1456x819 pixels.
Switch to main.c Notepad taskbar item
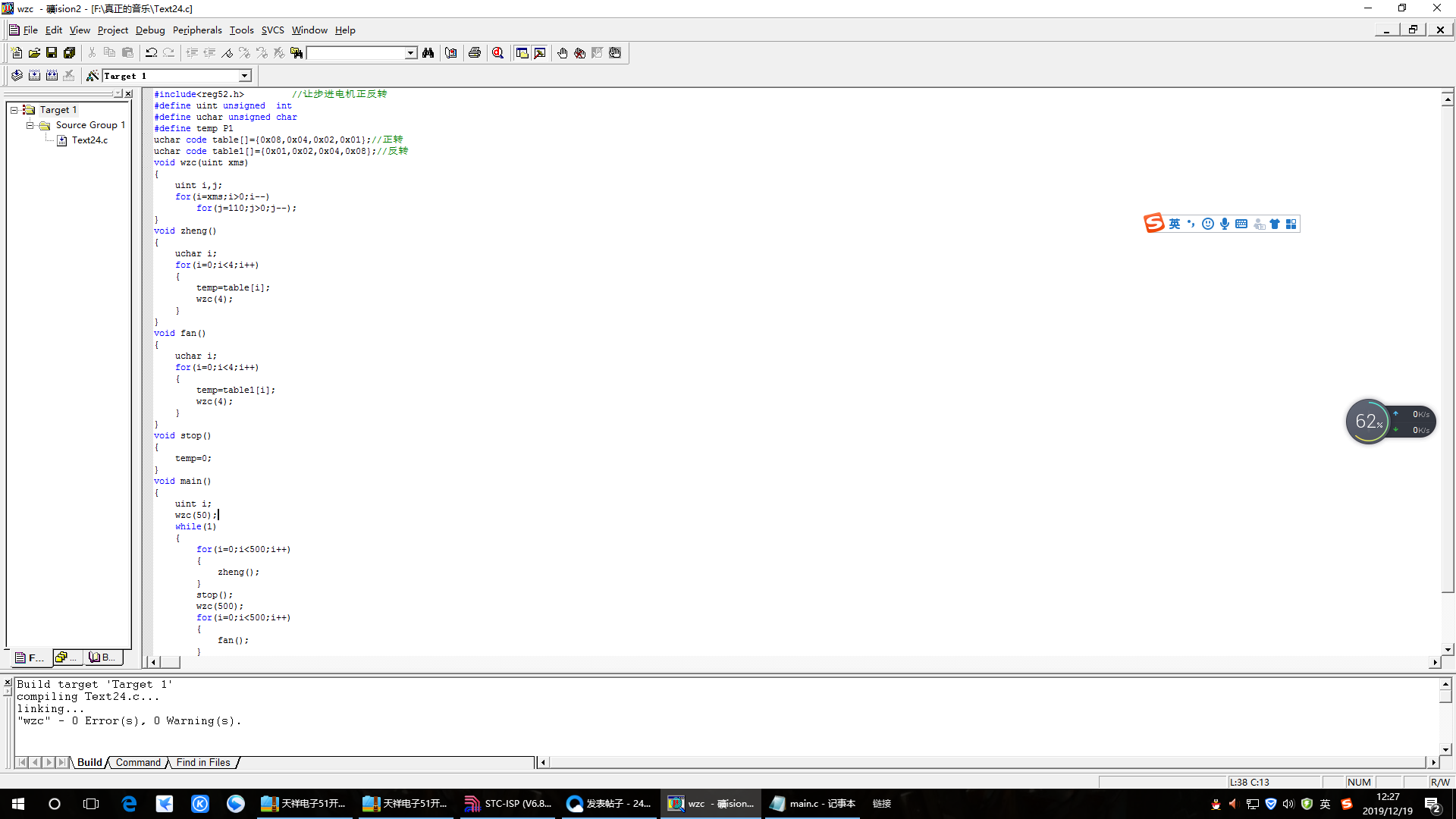811,804
